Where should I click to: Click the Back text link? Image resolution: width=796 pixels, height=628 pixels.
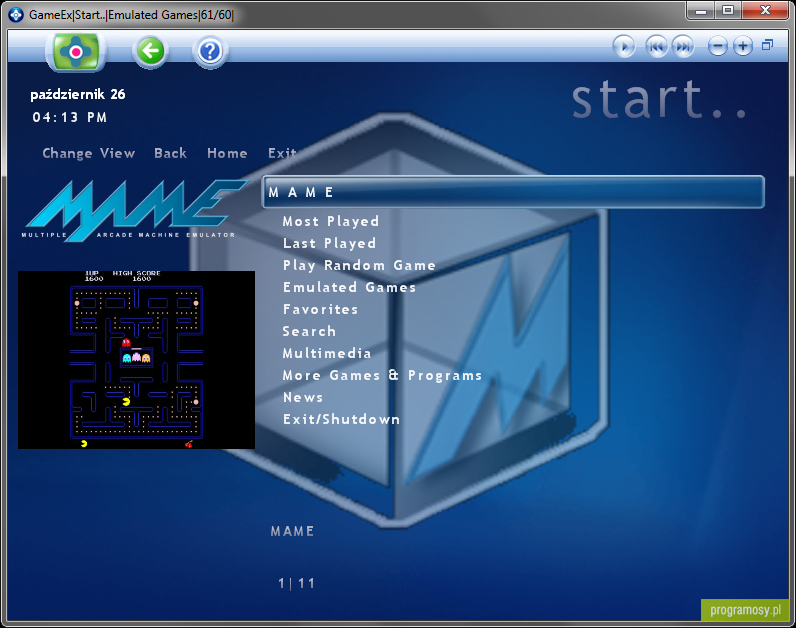click(x=171, y=153)
